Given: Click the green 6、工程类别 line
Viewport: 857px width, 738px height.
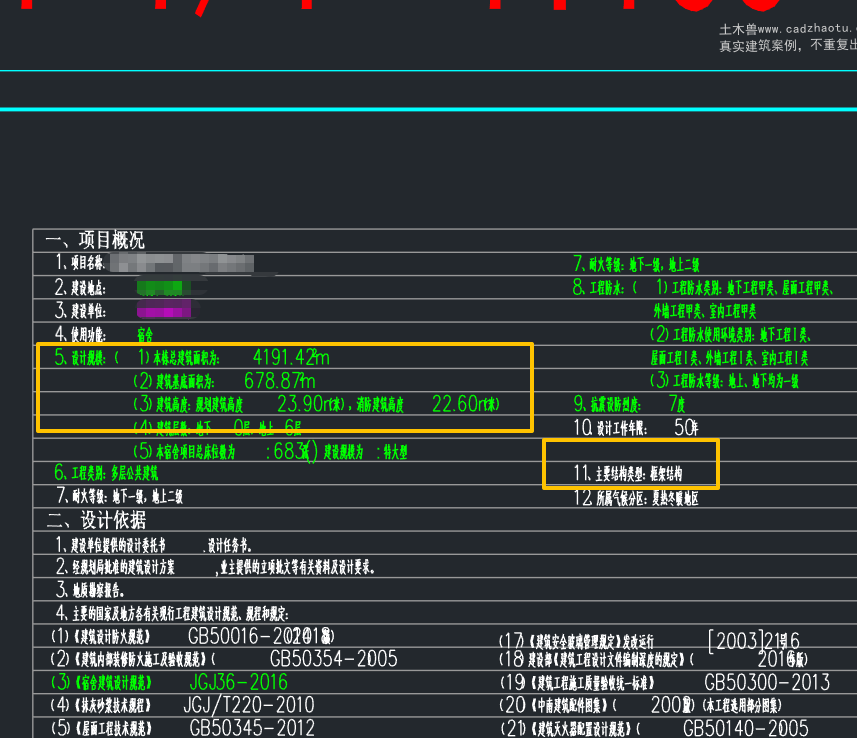Looking at the screenshot, I should tap(106, 473).
